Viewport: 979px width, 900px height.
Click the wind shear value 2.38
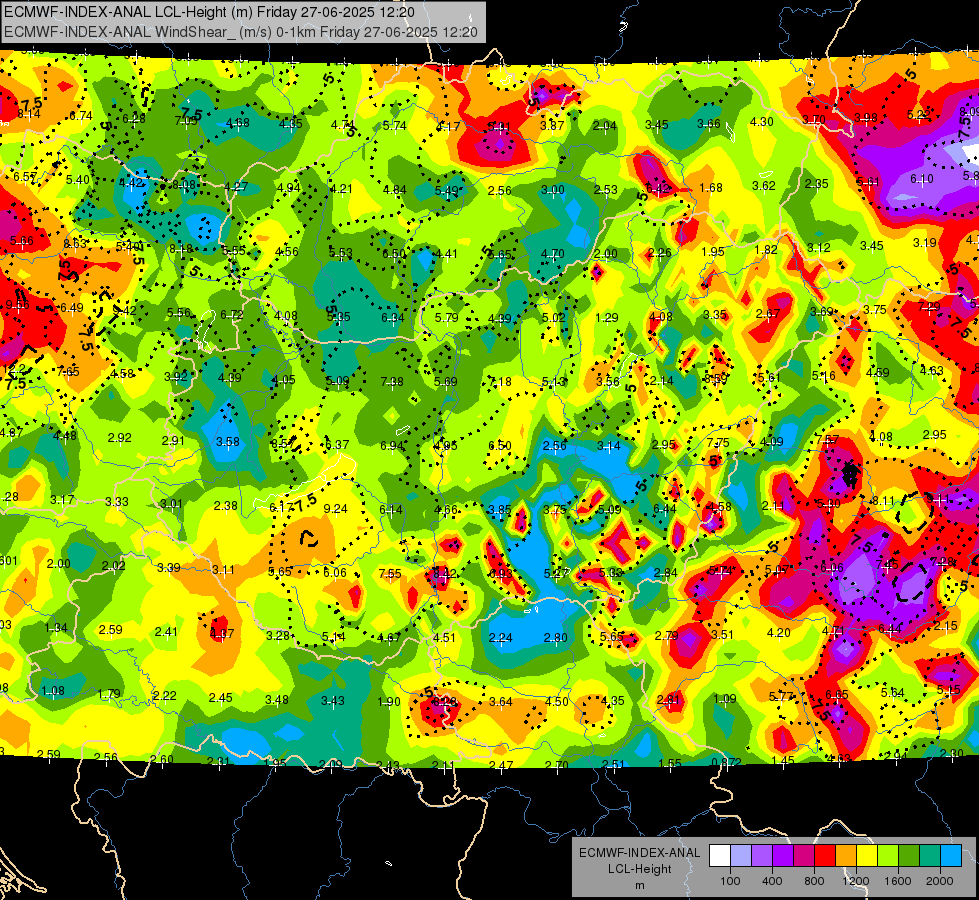(225, 505)
